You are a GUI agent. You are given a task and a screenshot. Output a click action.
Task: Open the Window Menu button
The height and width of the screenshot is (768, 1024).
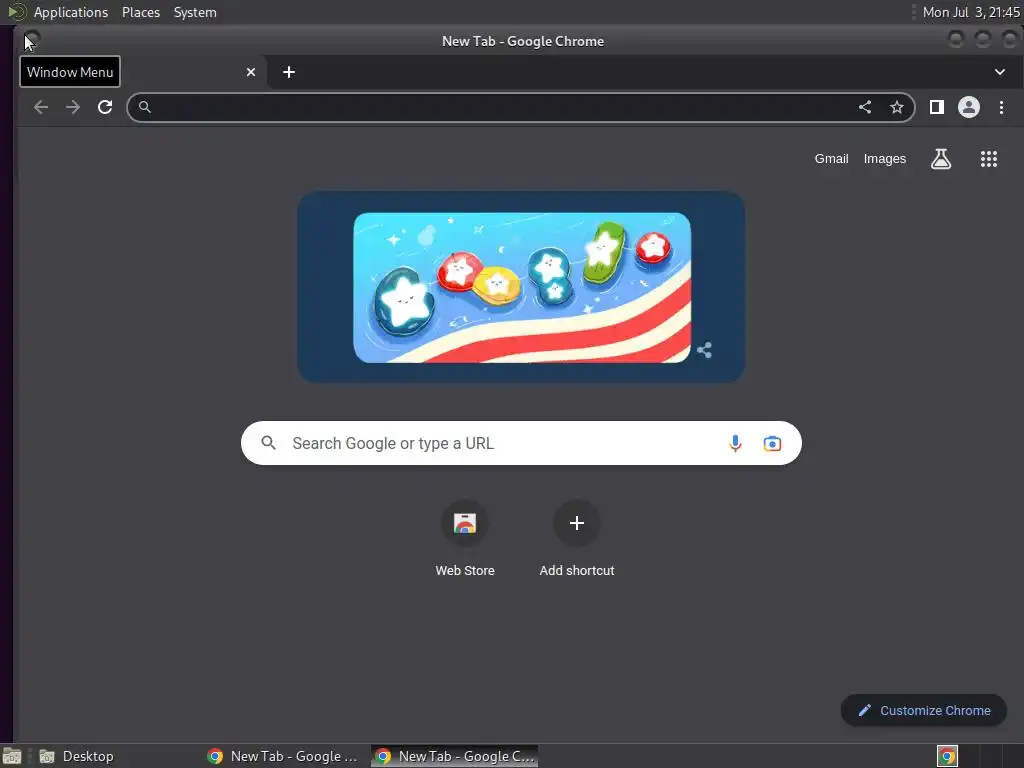(x=32, y=40)
